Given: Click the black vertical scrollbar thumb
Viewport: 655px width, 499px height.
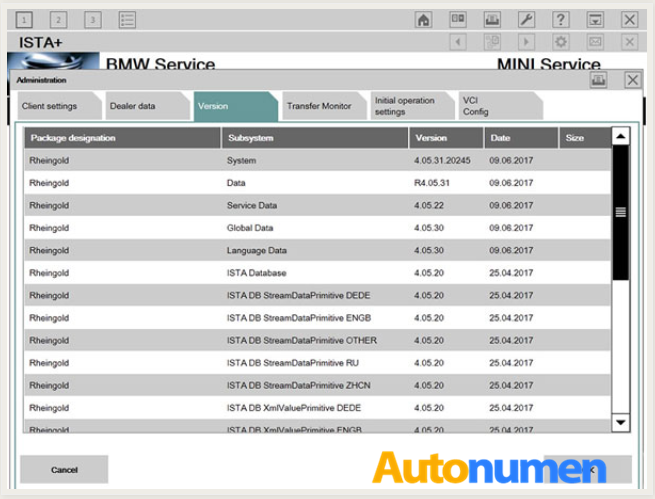Looking at the screenshot, I should click(621, 213).
